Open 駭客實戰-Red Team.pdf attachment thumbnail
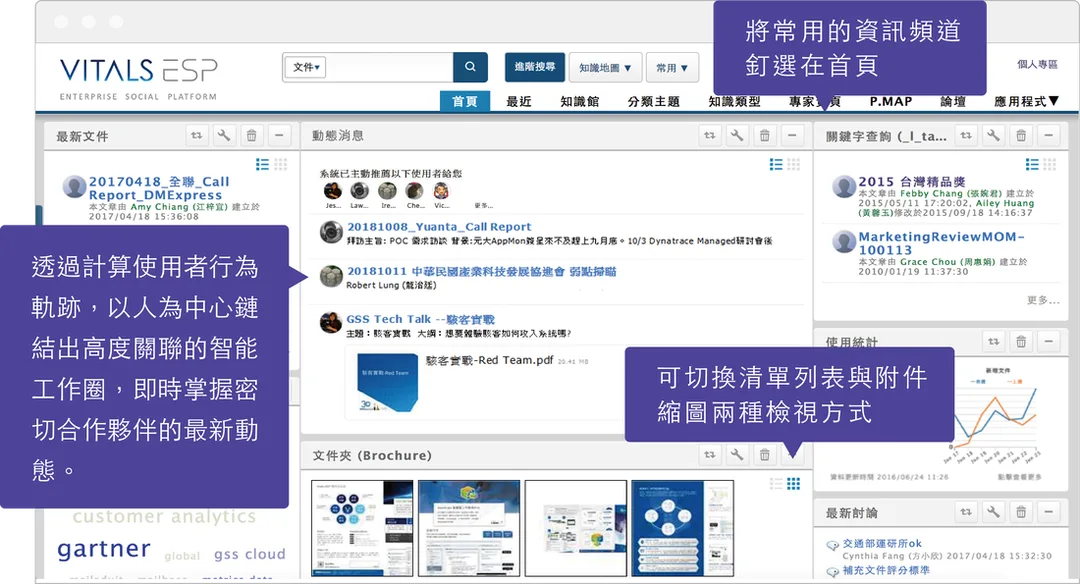Viewport: 1080px width, 584px height. (388, 383)
